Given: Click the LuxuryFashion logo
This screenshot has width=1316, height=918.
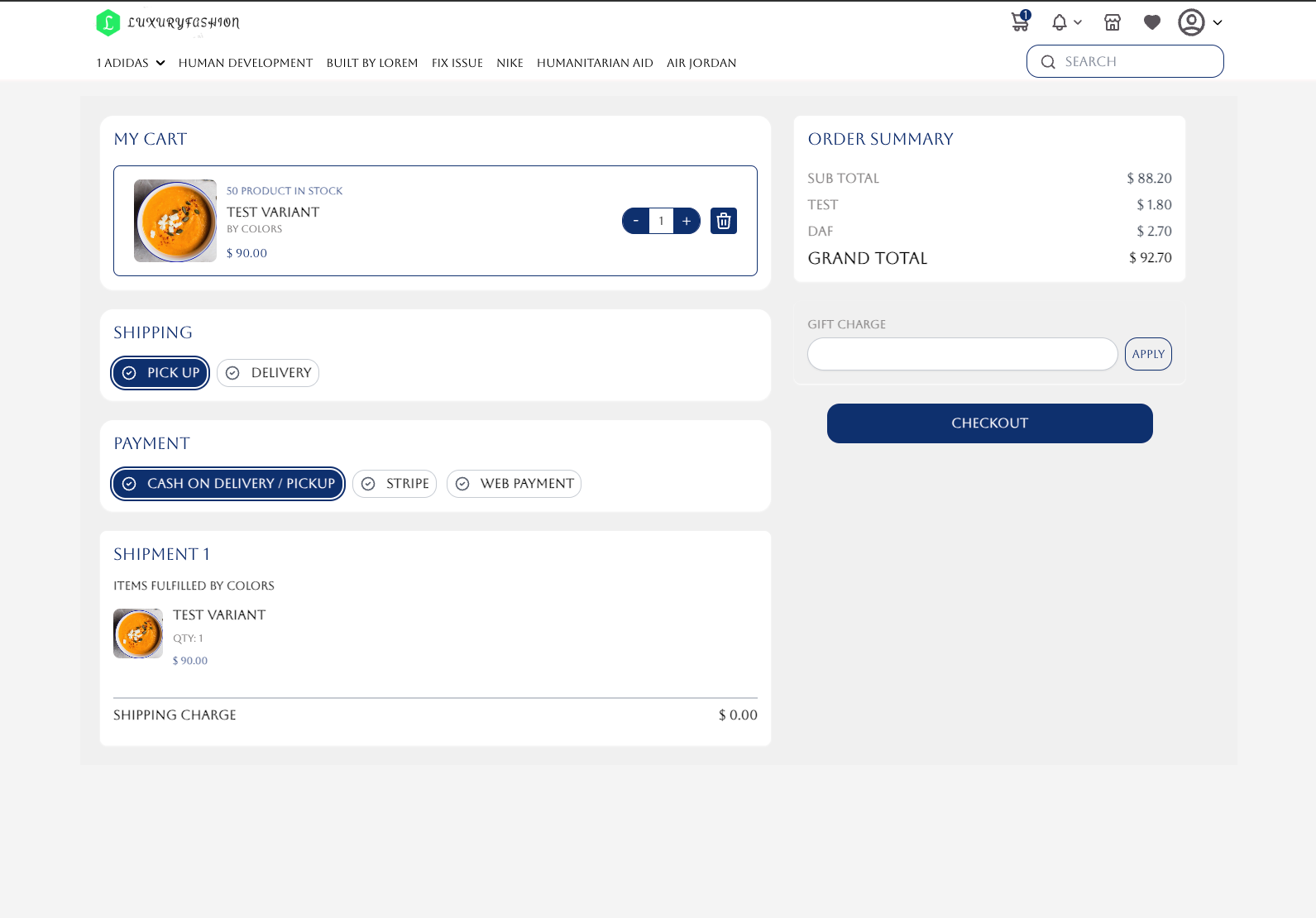Looking at the screenshot, I should 168,22.
